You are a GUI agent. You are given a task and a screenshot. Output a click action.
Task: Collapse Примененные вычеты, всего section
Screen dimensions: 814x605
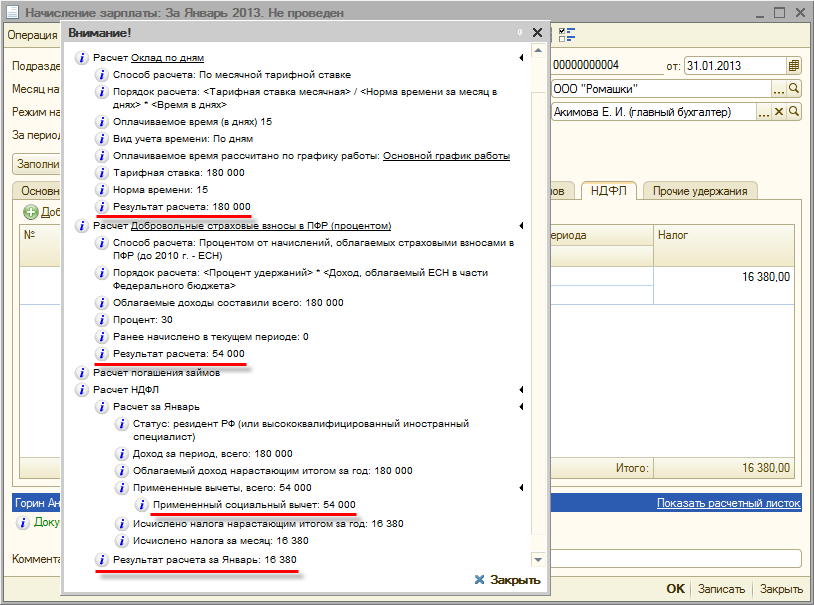coord(521,487)
